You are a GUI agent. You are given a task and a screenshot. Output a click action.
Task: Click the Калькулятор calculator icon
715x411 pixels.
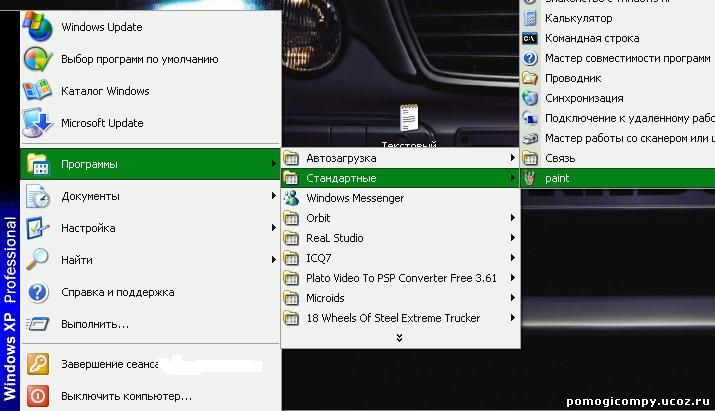[x=530, y=18]
